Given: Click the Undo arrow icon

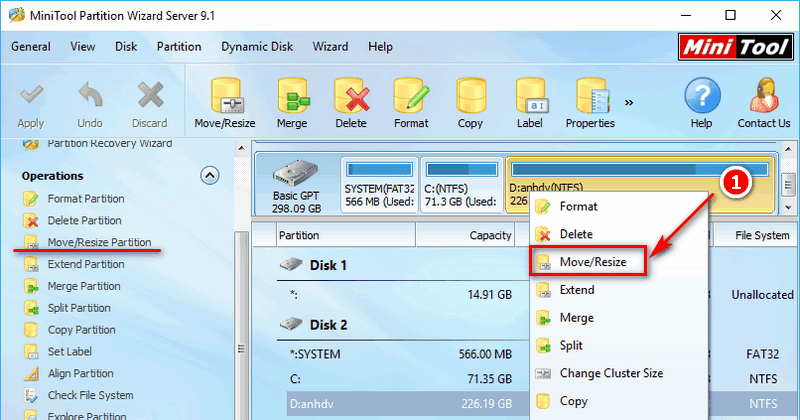Looking at the screenshot, I should (x=90, y=95).
